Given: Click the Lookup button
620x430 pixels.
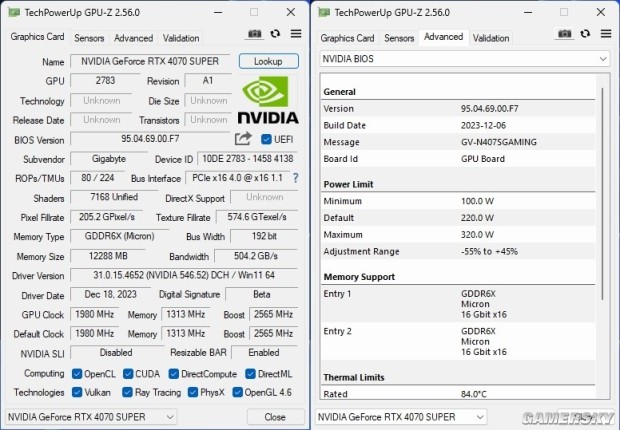Looking at the screenshot, I should (x=268, y=61).
